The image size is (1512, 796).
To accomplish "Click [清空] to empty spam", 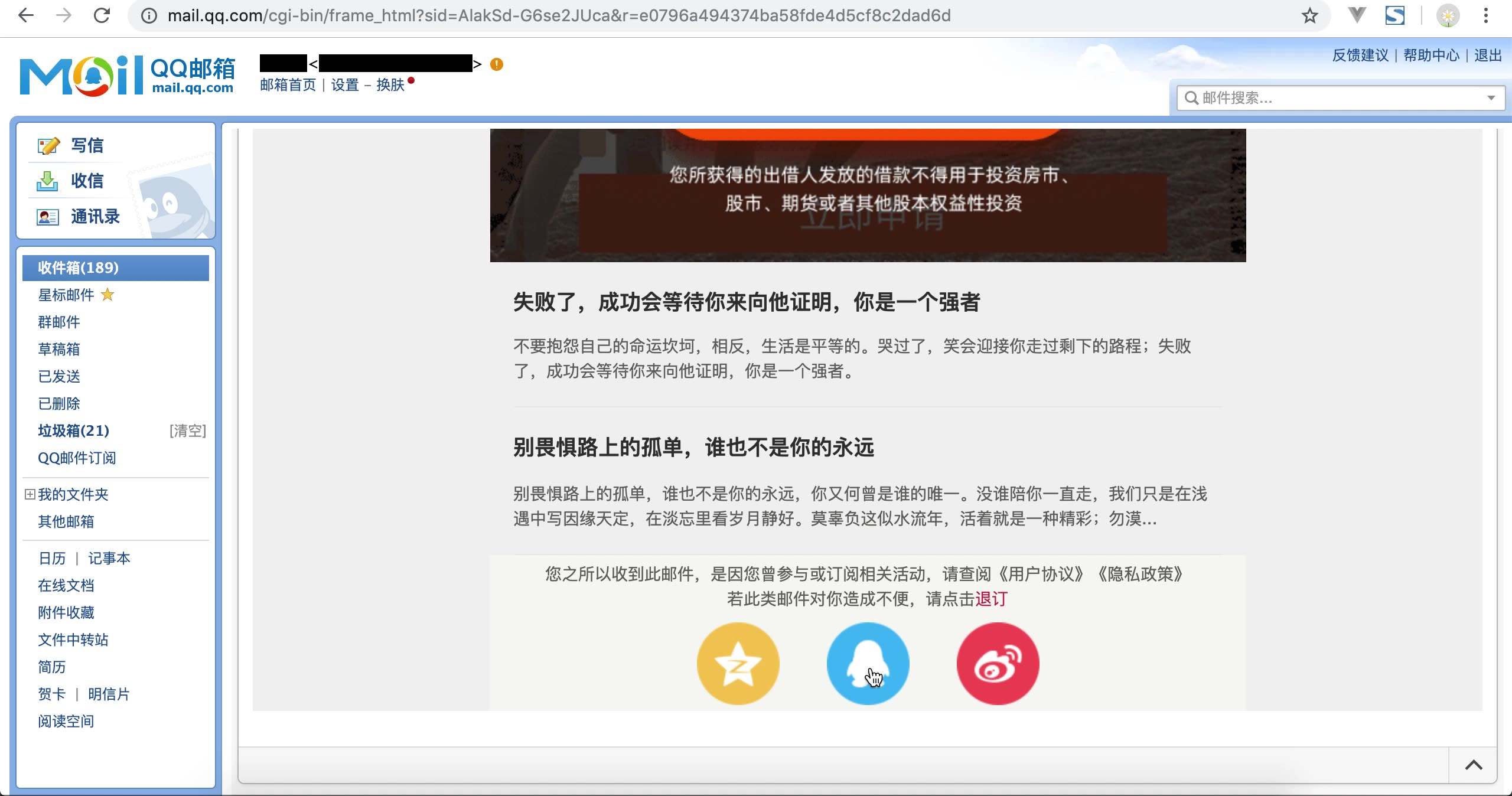I will (x=188, y=430).
